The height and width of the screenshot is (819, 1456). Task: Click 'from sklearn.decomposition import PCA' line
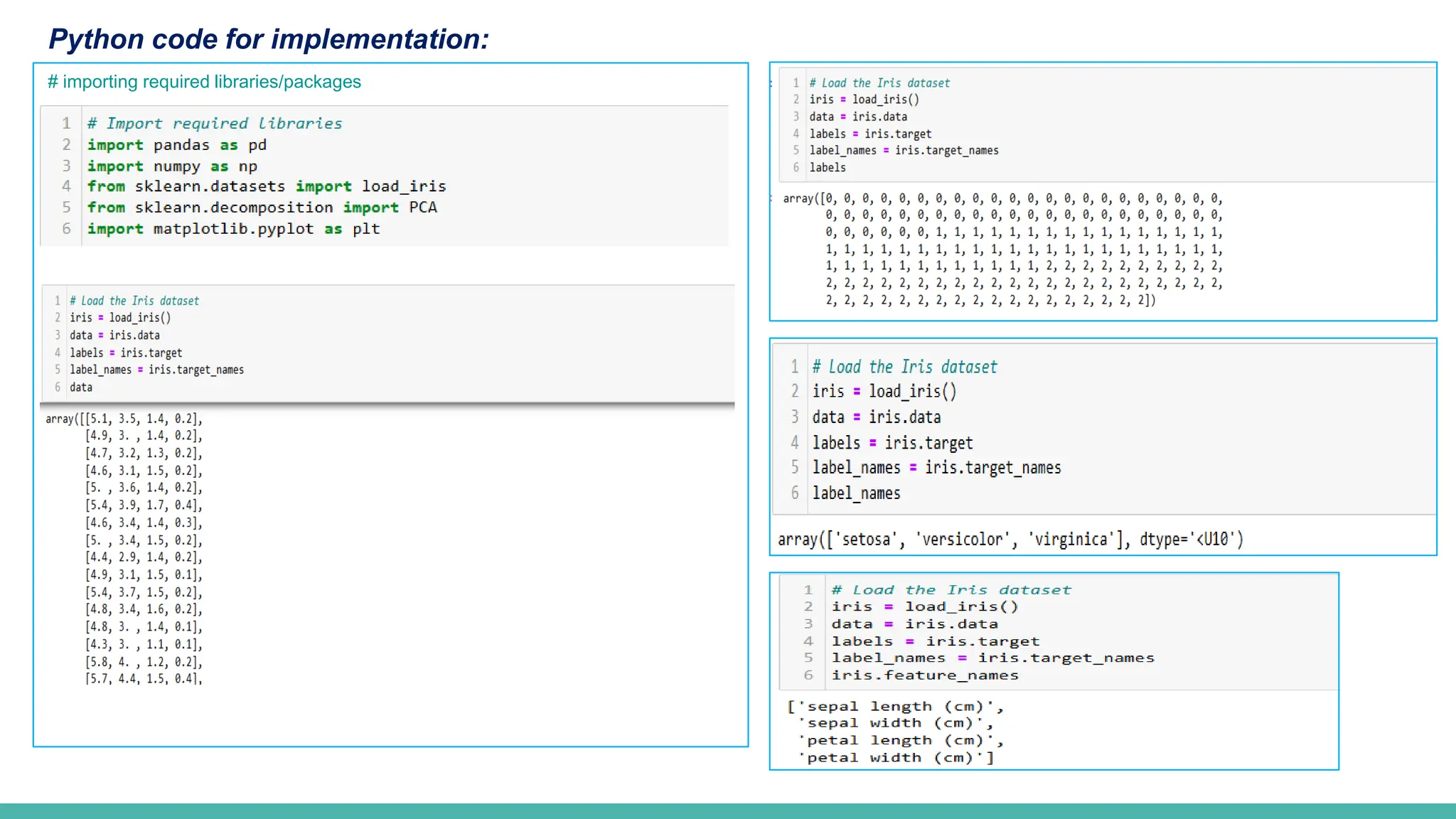(262, 208)
